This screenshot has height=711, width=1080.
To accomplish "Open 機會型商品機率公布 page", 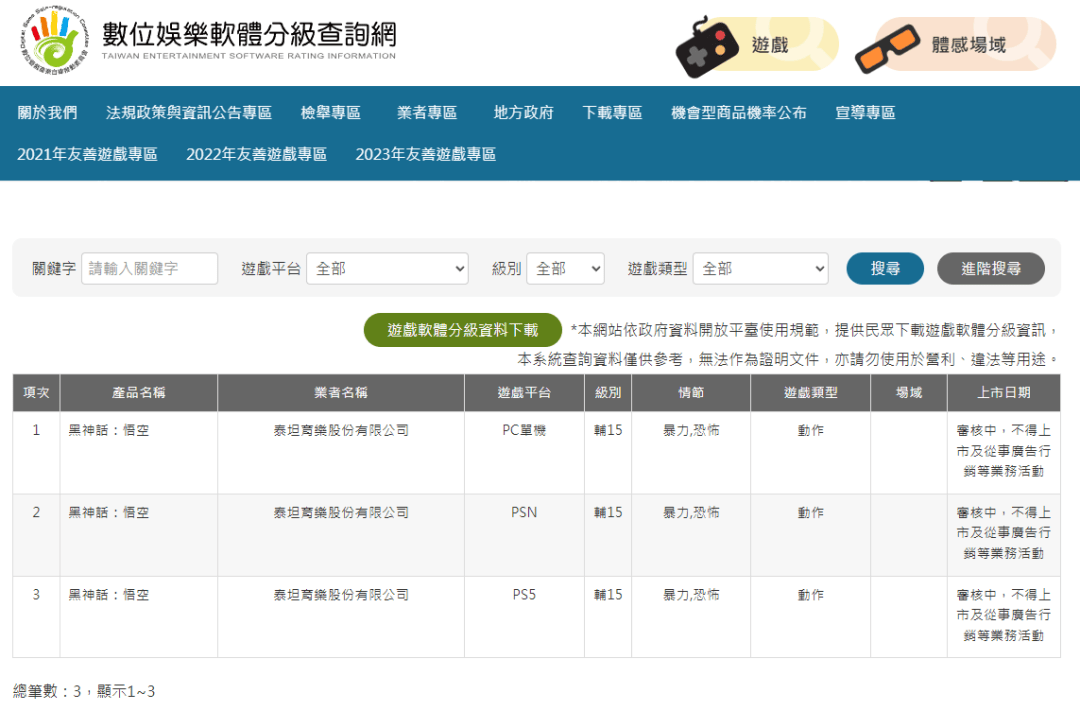I will 738,113.
